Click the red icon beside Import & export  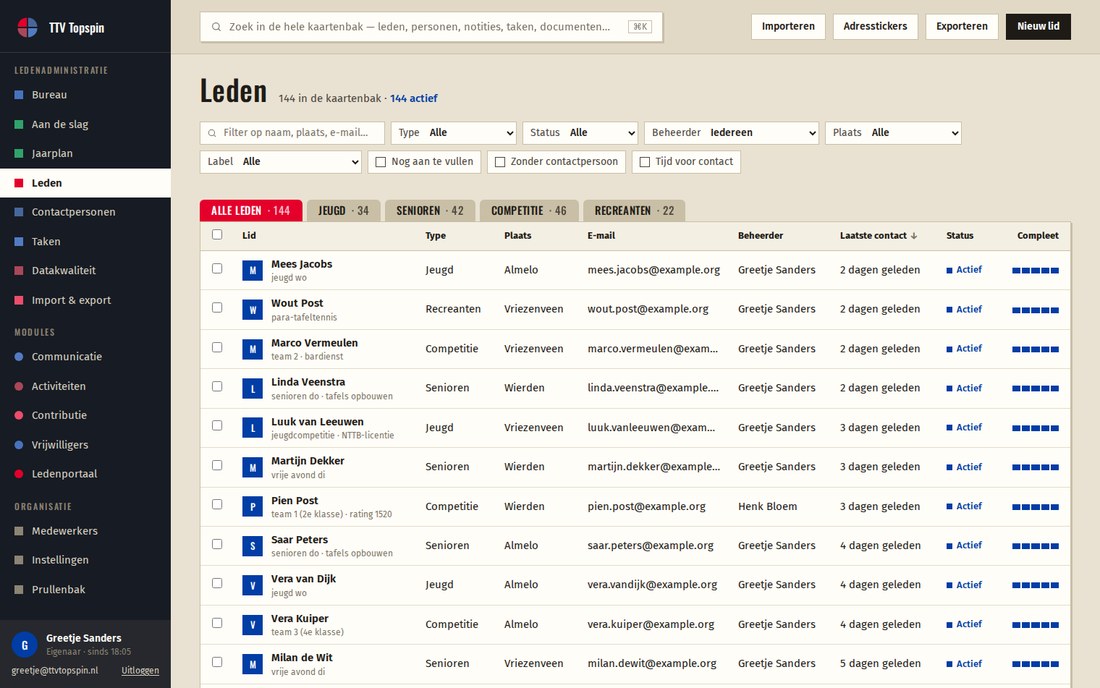pos(19,300)
